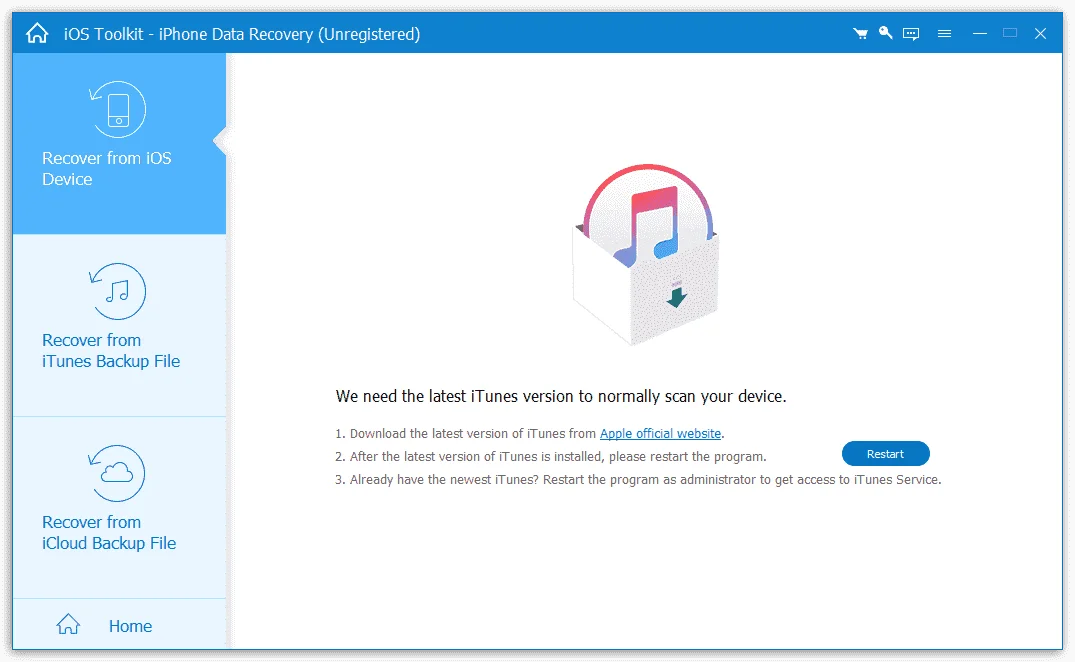
Task: Click the heading about latest iTunes version
Action: 561,397
